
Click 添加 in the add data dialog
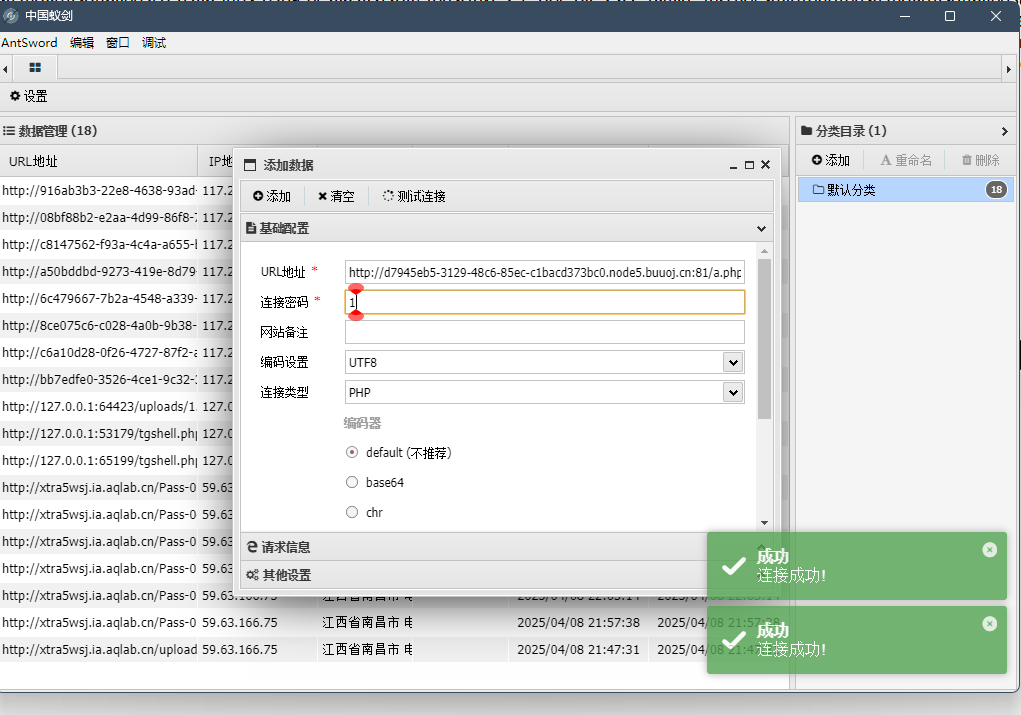coord(271,196)
